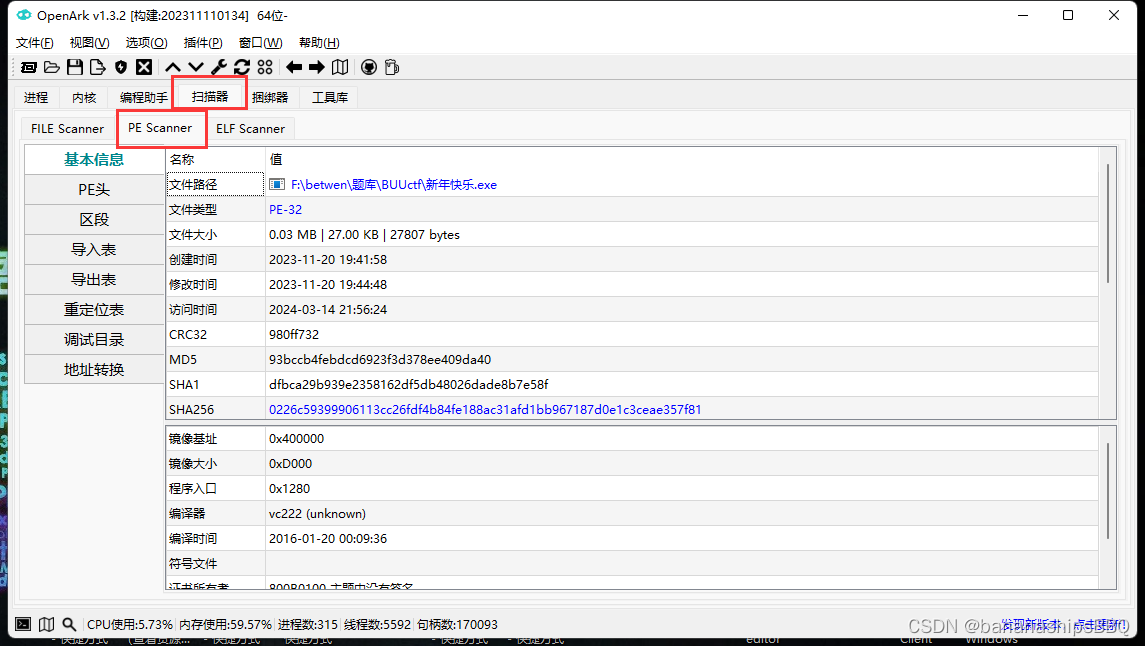
Task: Open the 选项(O) menu
Action: tap(146, 42)
